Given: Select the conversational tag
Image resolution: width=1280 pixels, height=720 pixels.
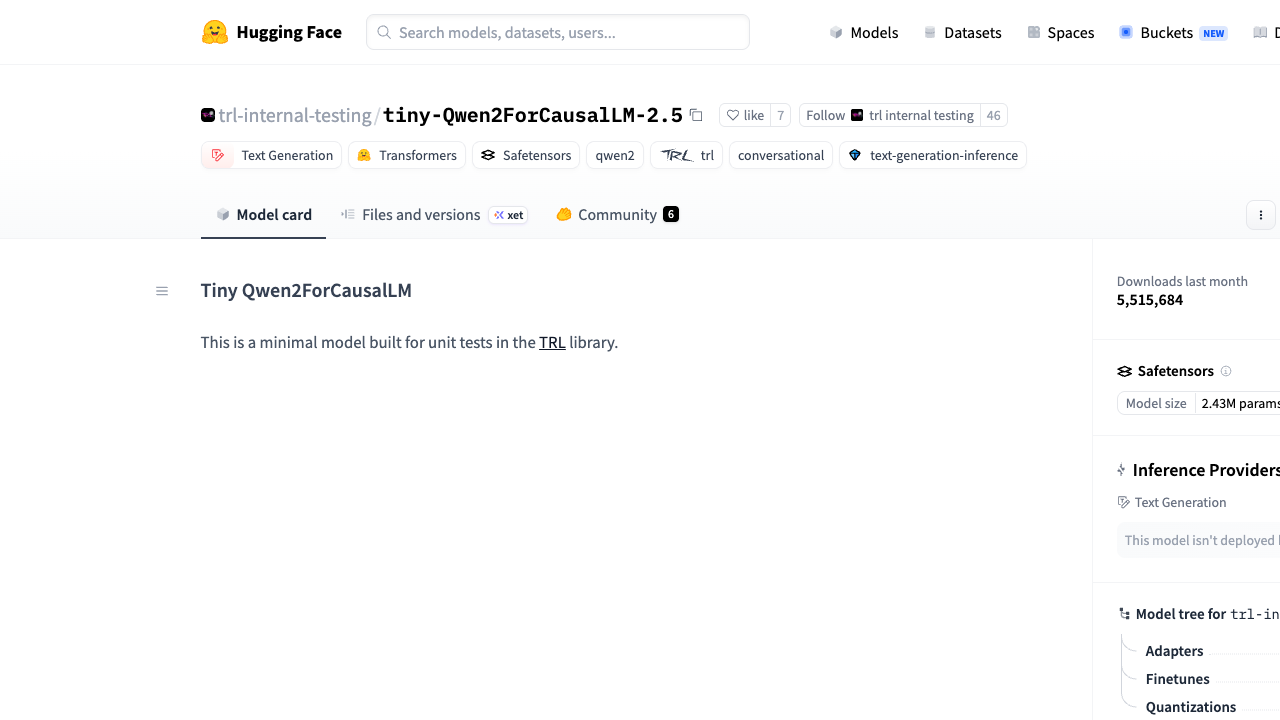Looking at the screenshot, I should pos(781,155).
